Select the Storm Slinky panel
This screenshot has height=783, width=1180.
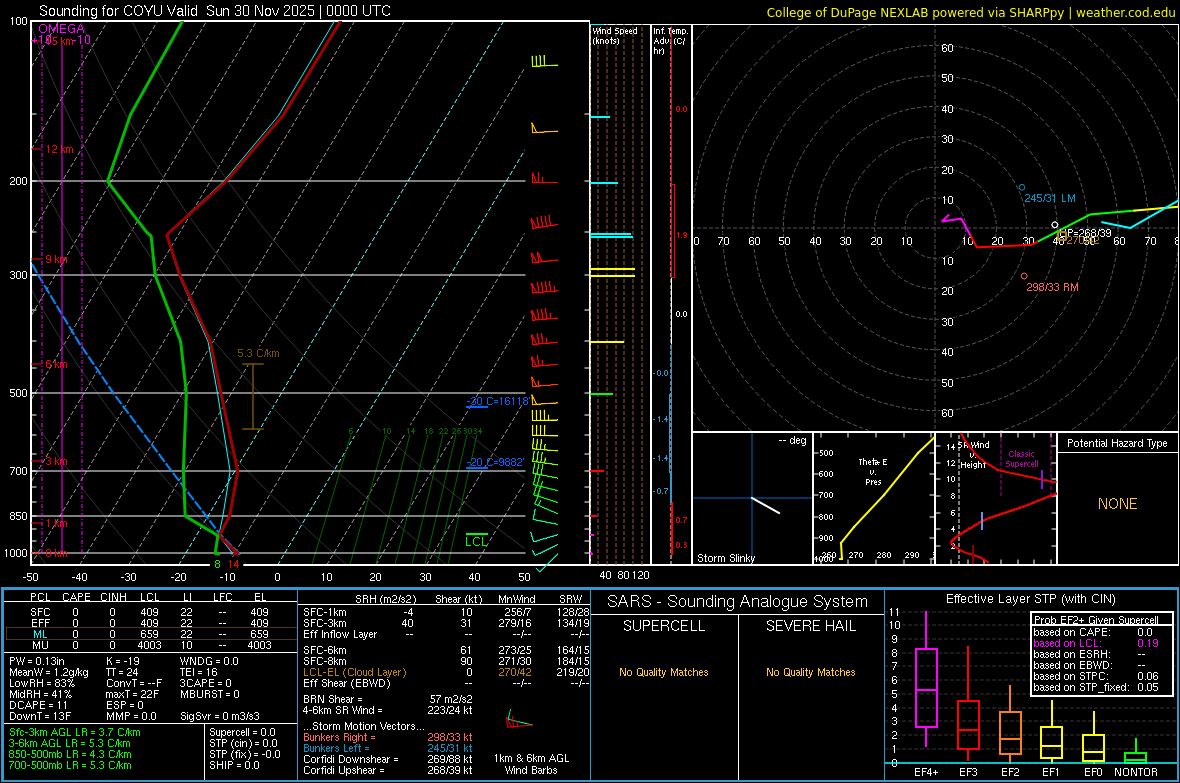point(752,498)
